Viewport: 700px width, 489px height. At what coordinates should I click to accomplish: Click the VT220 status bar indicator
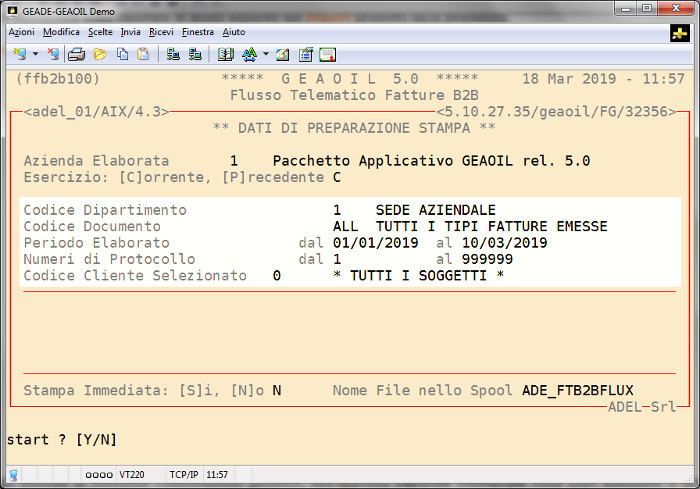coord(132,474)
